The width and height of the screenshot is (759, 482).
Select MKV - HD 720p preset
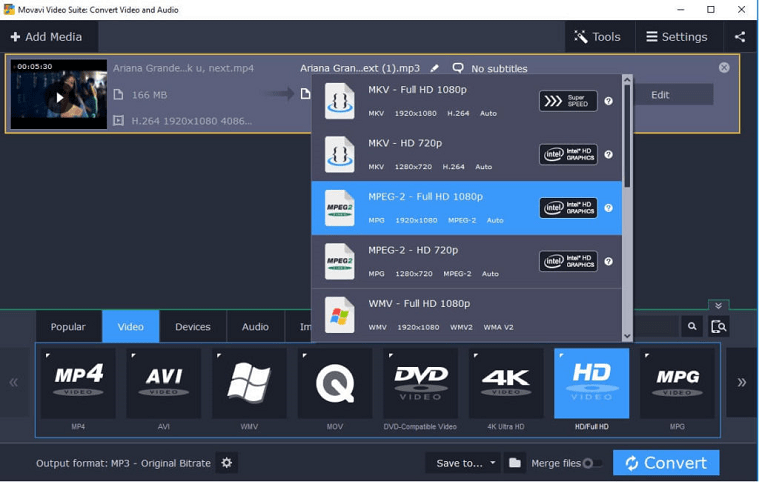coord(467,154)
